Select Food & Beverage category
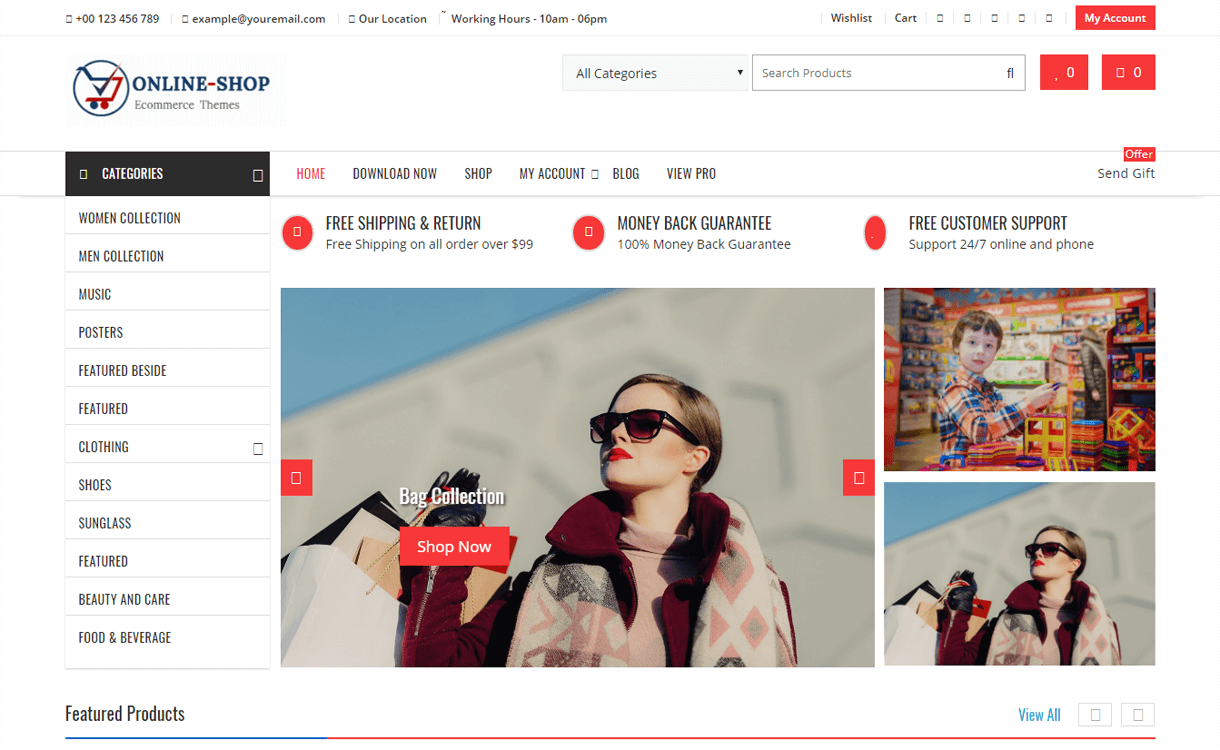Screen dimensions: 1220x750 click(125, 637)
